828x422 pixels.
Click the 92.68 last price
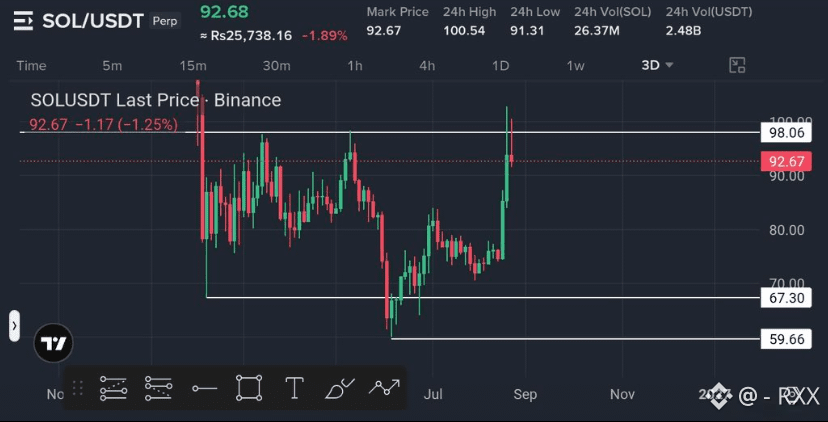tap(224, 12)
